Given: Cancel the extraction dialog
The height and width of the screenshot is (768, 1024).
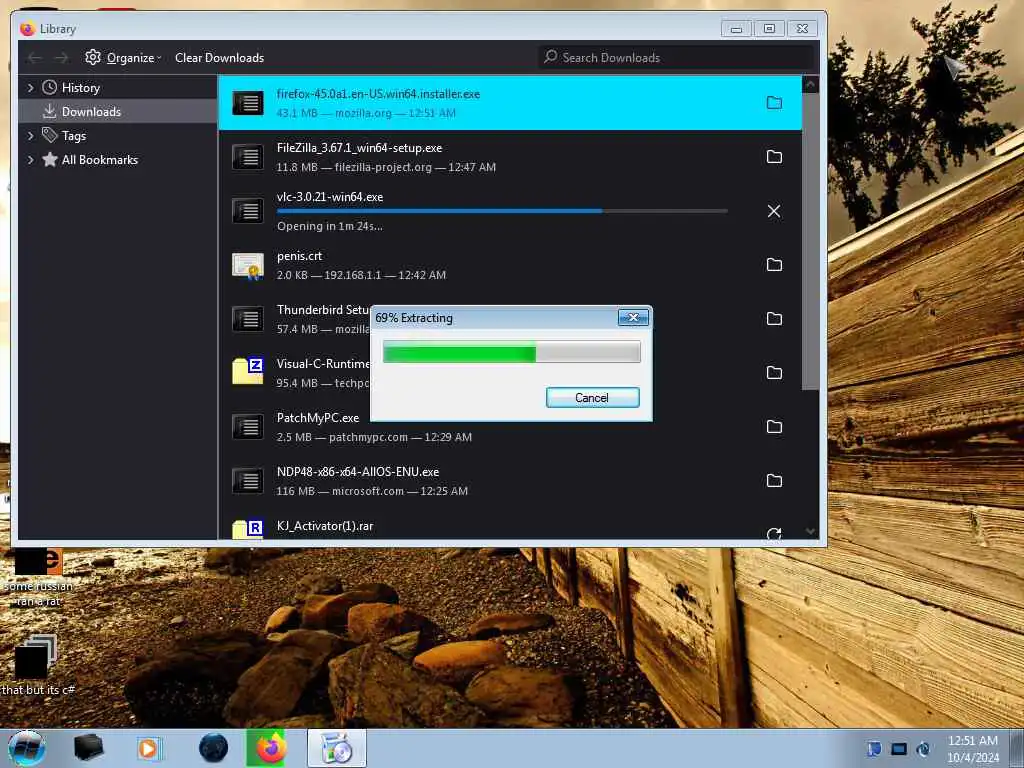Looking at the screenshot, I should [x=592, y=398].
